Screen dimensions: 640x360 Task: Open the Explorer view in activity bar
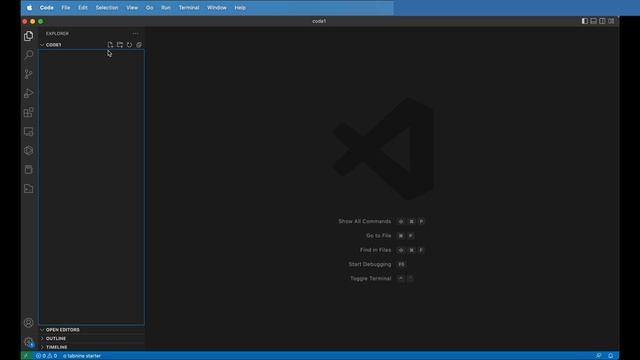(29, 36)
